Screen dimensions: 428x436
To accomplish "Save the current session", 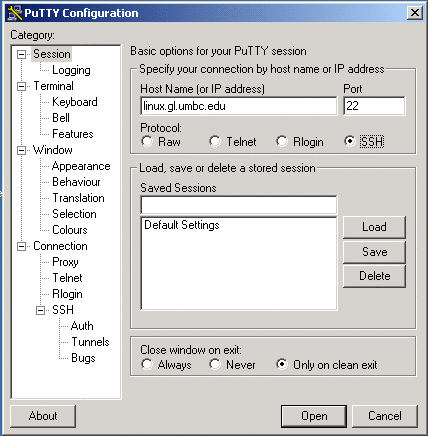I will [x=374, y=252].
